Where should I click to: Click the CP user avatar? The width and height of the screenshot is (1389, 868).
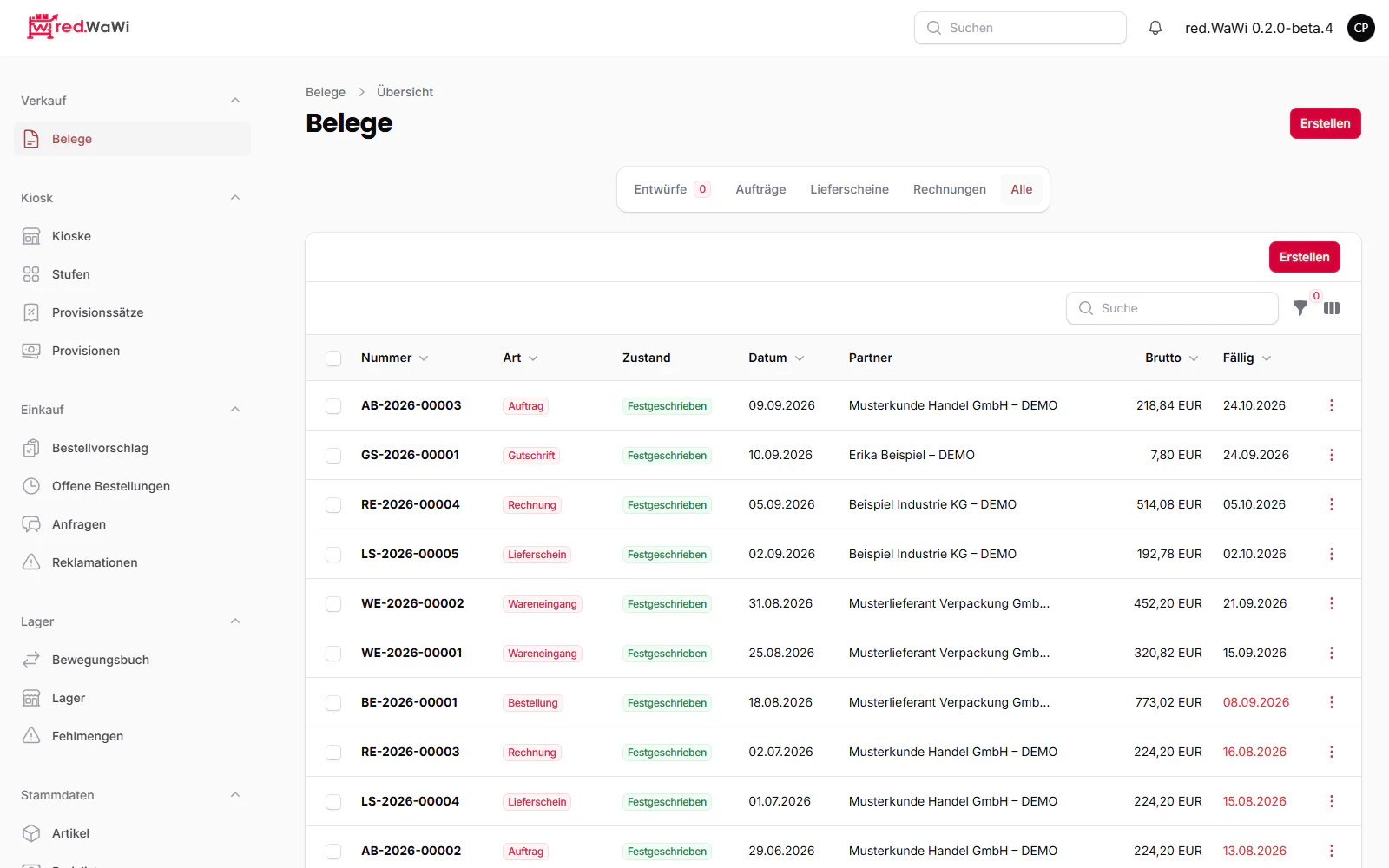[1361, 28]
